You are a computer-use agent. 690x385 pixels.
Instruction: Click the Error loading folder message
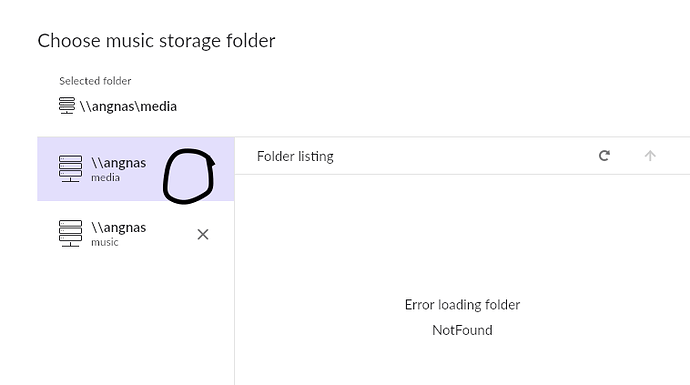[x=462, y=304]
